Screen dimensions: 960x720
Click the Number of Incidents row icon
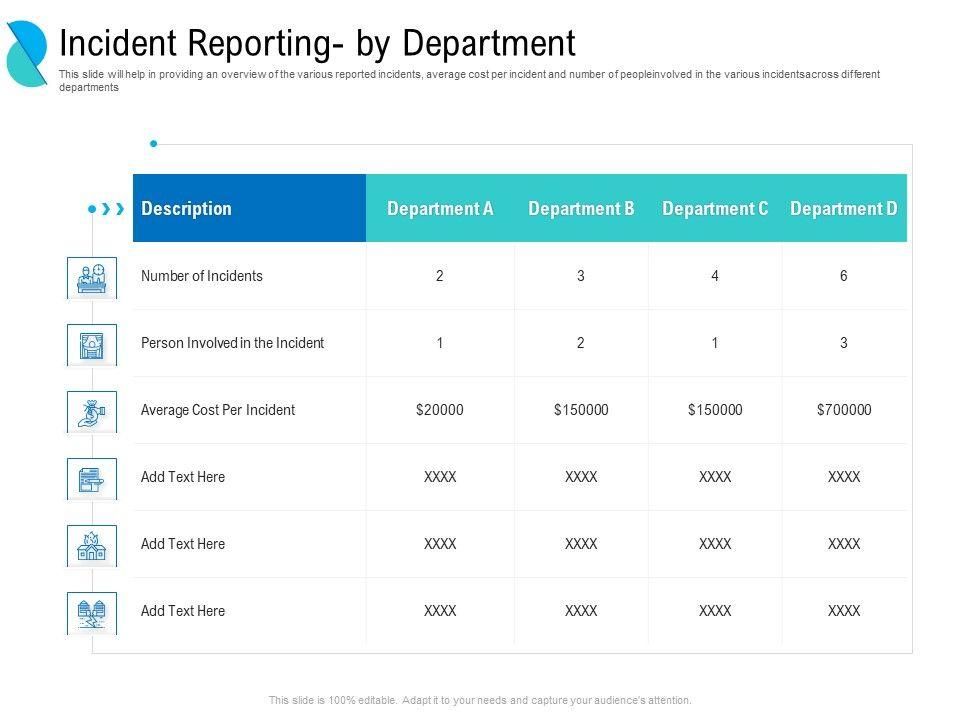(92, 276)
